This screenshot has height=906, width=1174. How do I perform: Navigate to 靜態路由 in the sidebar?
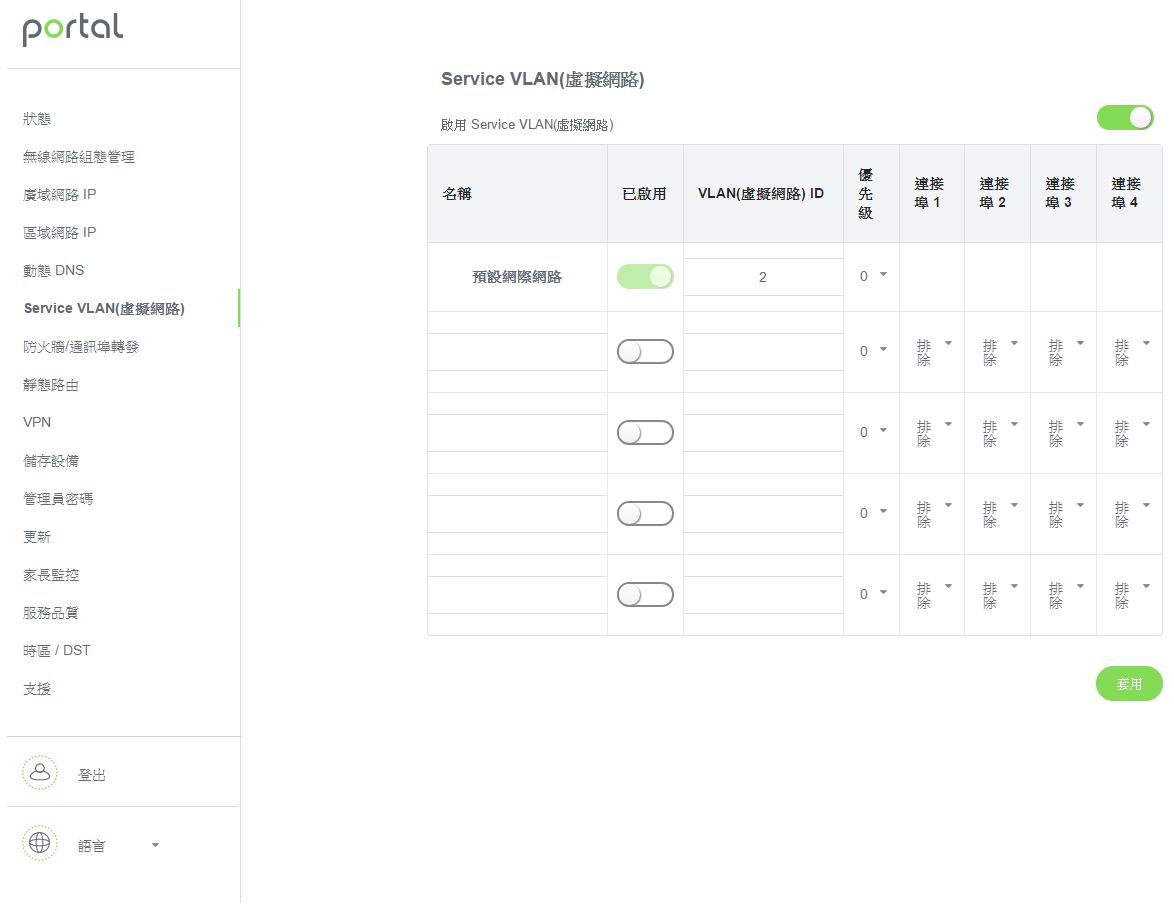50,385
